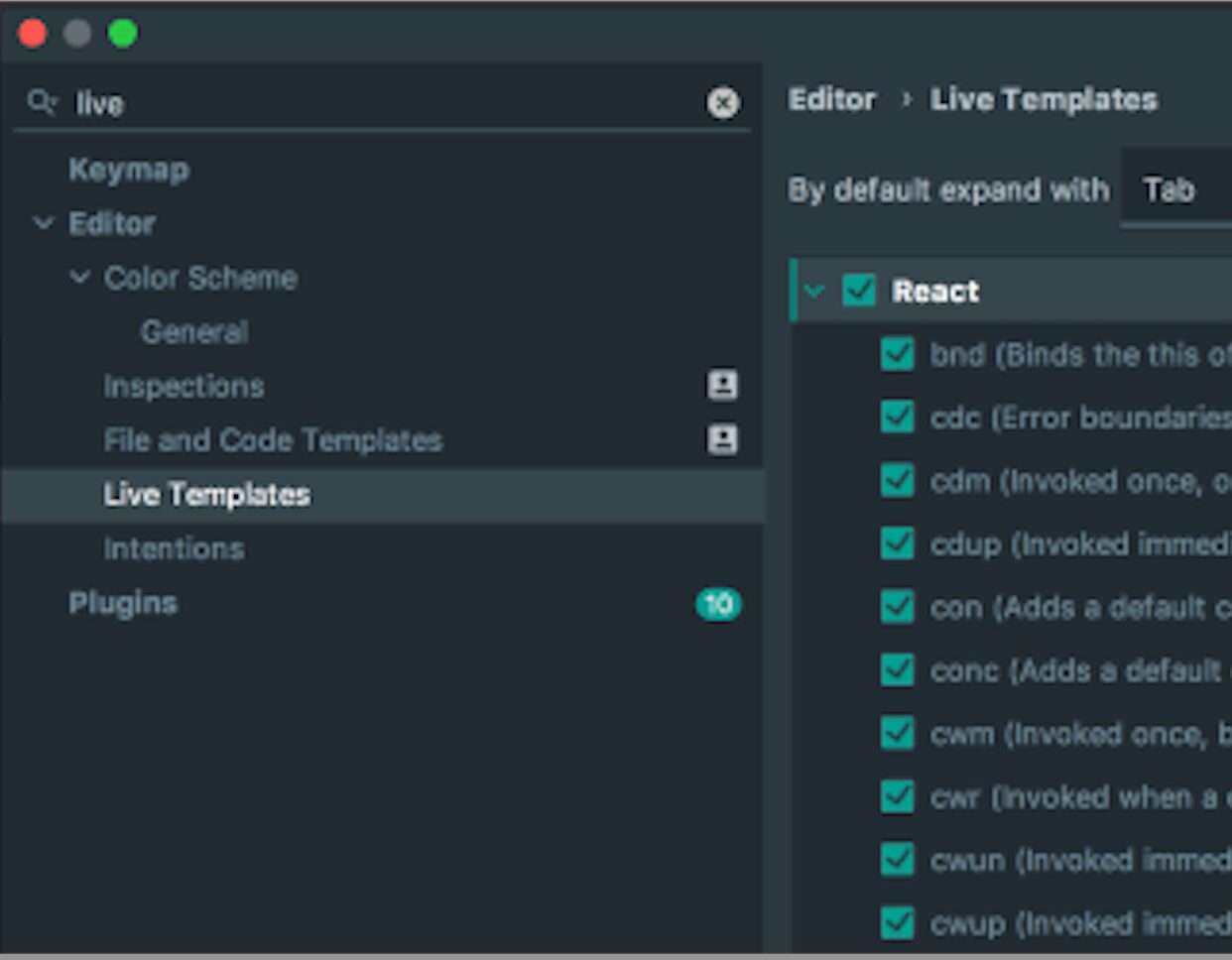Click inside the search input field
The width and height of the screenshot is (1232, 960).
click(298, 103)
